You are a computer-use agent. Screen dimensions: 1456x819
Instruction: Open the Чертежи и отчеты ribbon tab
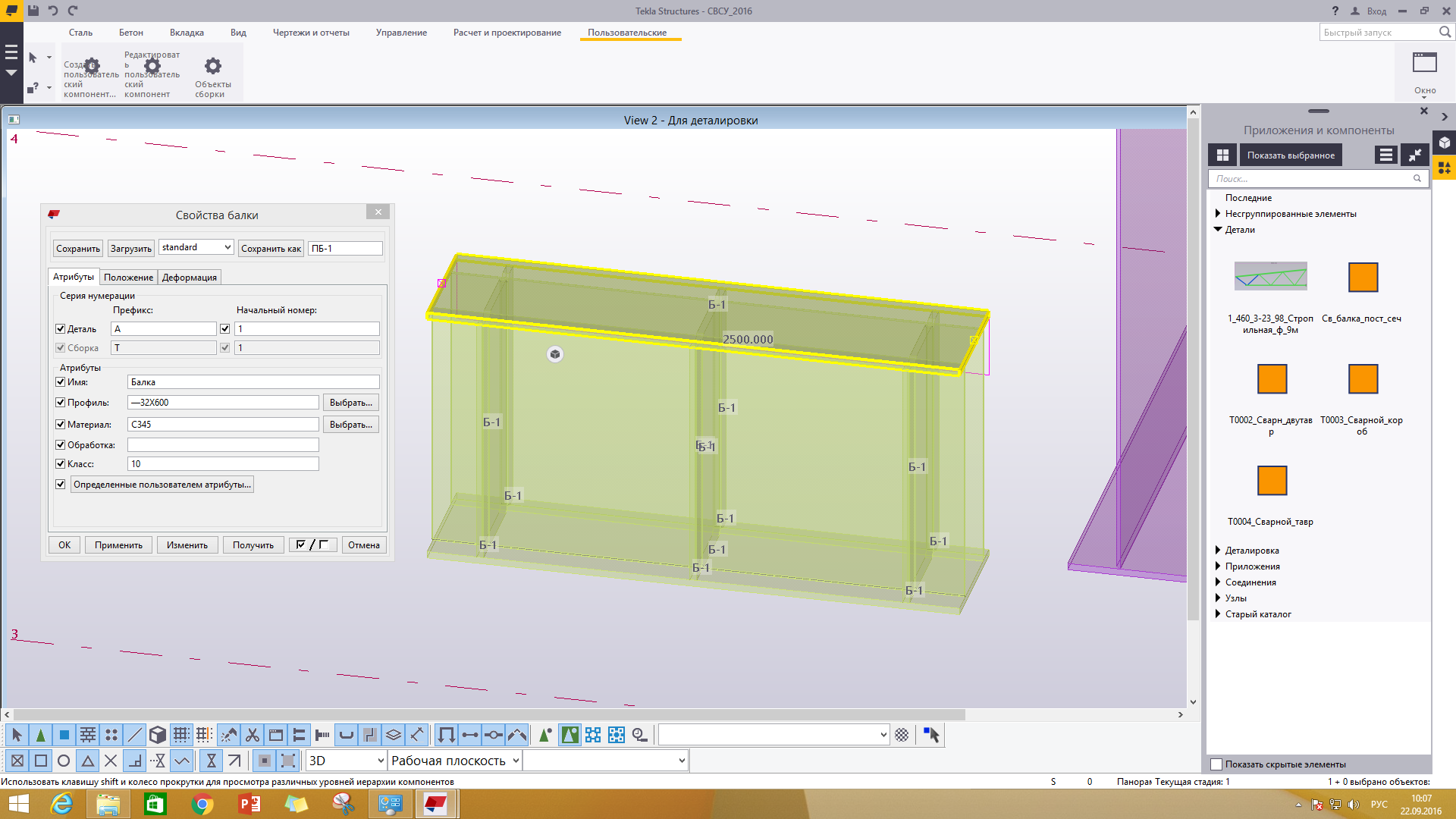pyautogui.click(x=311, y=33)
